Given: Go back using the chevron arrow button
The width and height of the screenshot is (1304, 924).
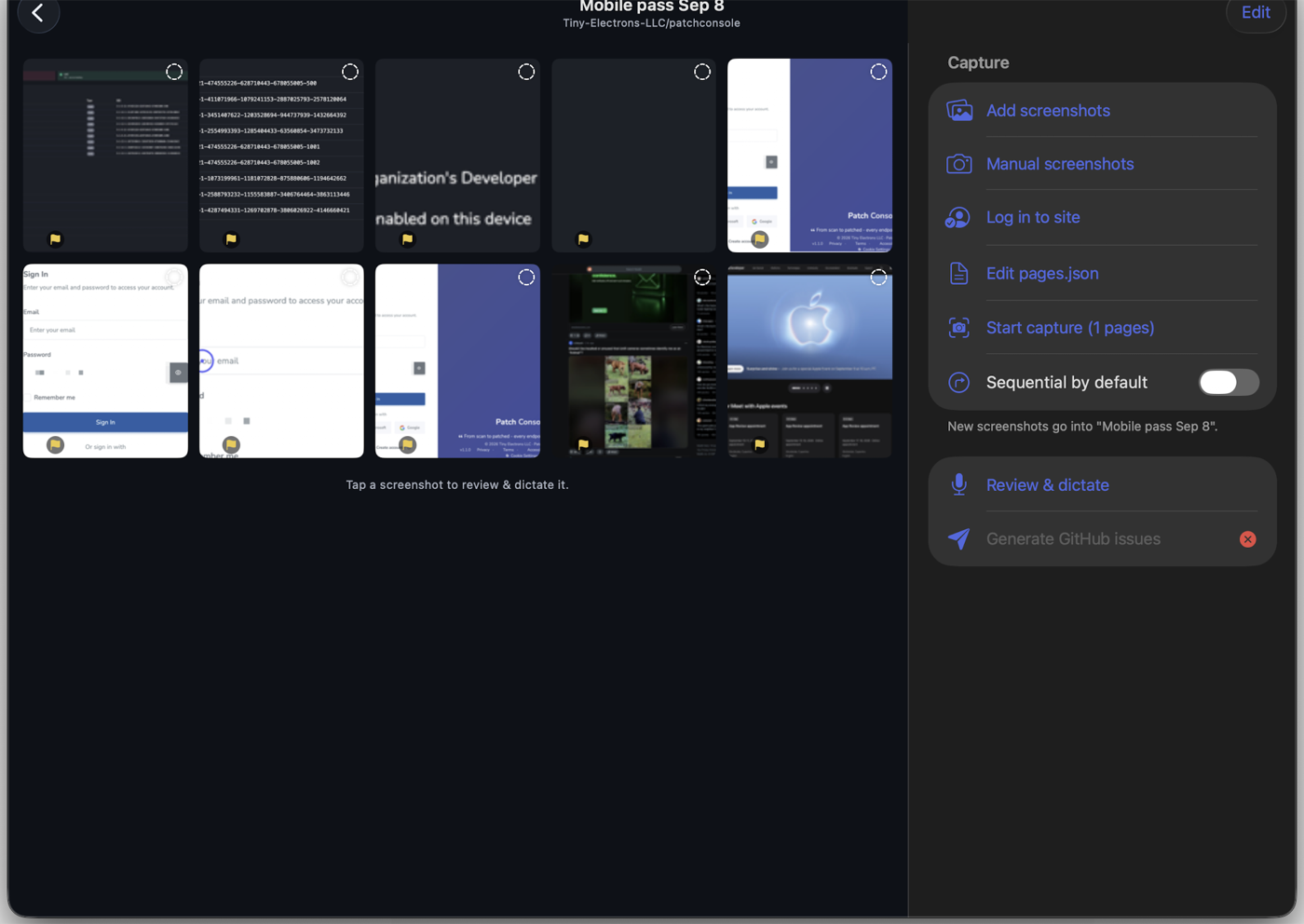Looking at the screenshot, I should click(x=38, y=12).
